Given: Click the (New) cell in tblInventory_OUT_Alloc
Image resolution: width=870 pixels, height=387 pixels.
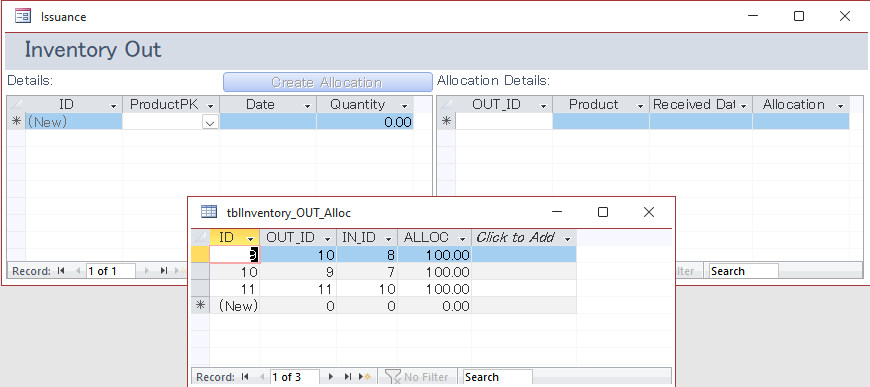Looking at the screenshot, I should (234, 305).
